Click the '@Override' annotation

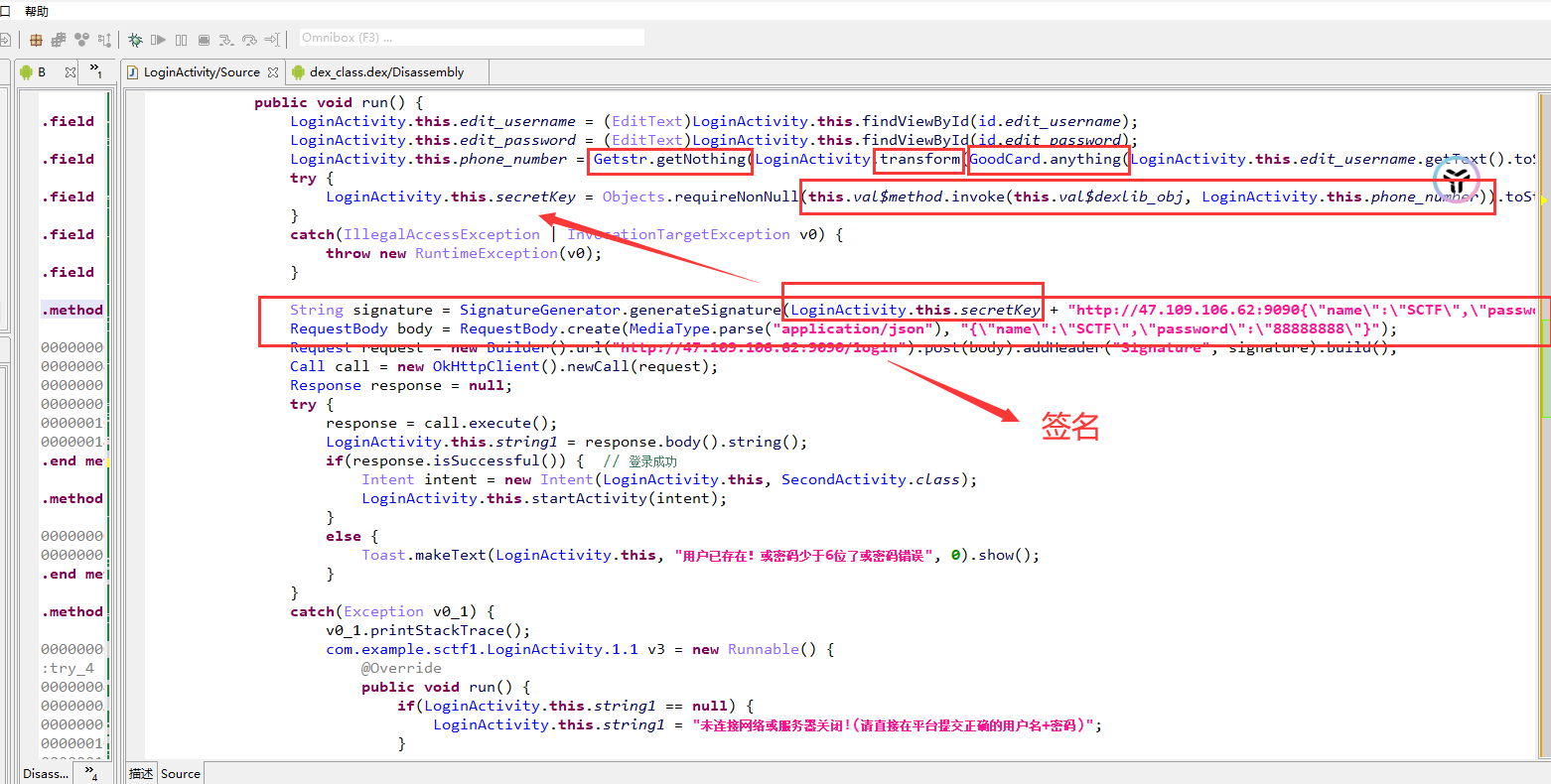[x=401, y=668]
